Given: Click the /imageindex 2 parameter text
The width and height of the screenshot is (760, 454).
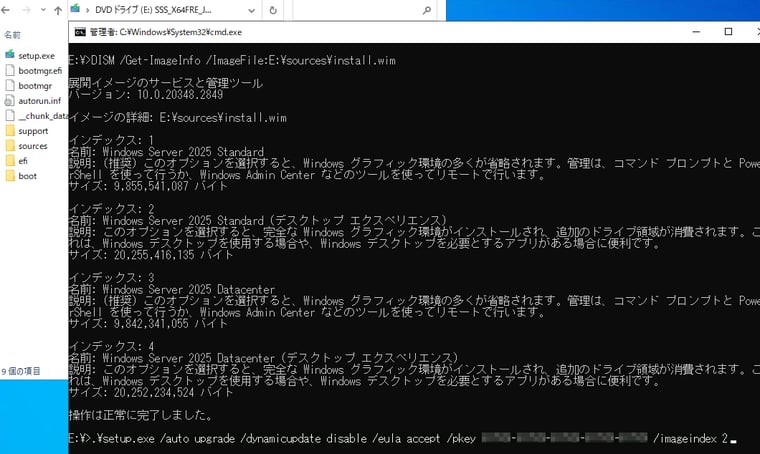Looking at the screenshot, I should click(691, 438).
